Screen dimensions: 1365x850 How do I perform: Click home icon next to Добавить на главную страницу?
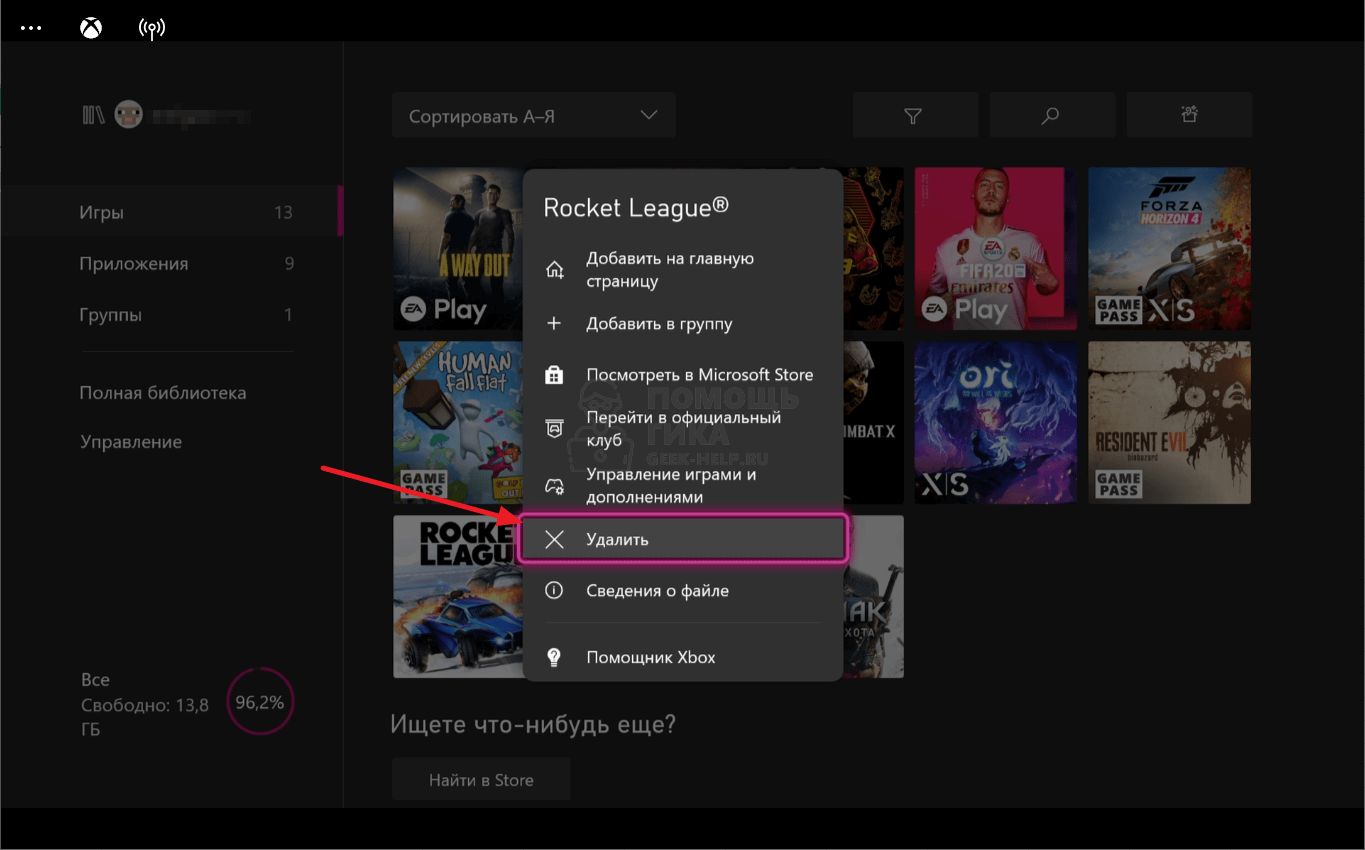pyautogui.click(x=554, y=270)
